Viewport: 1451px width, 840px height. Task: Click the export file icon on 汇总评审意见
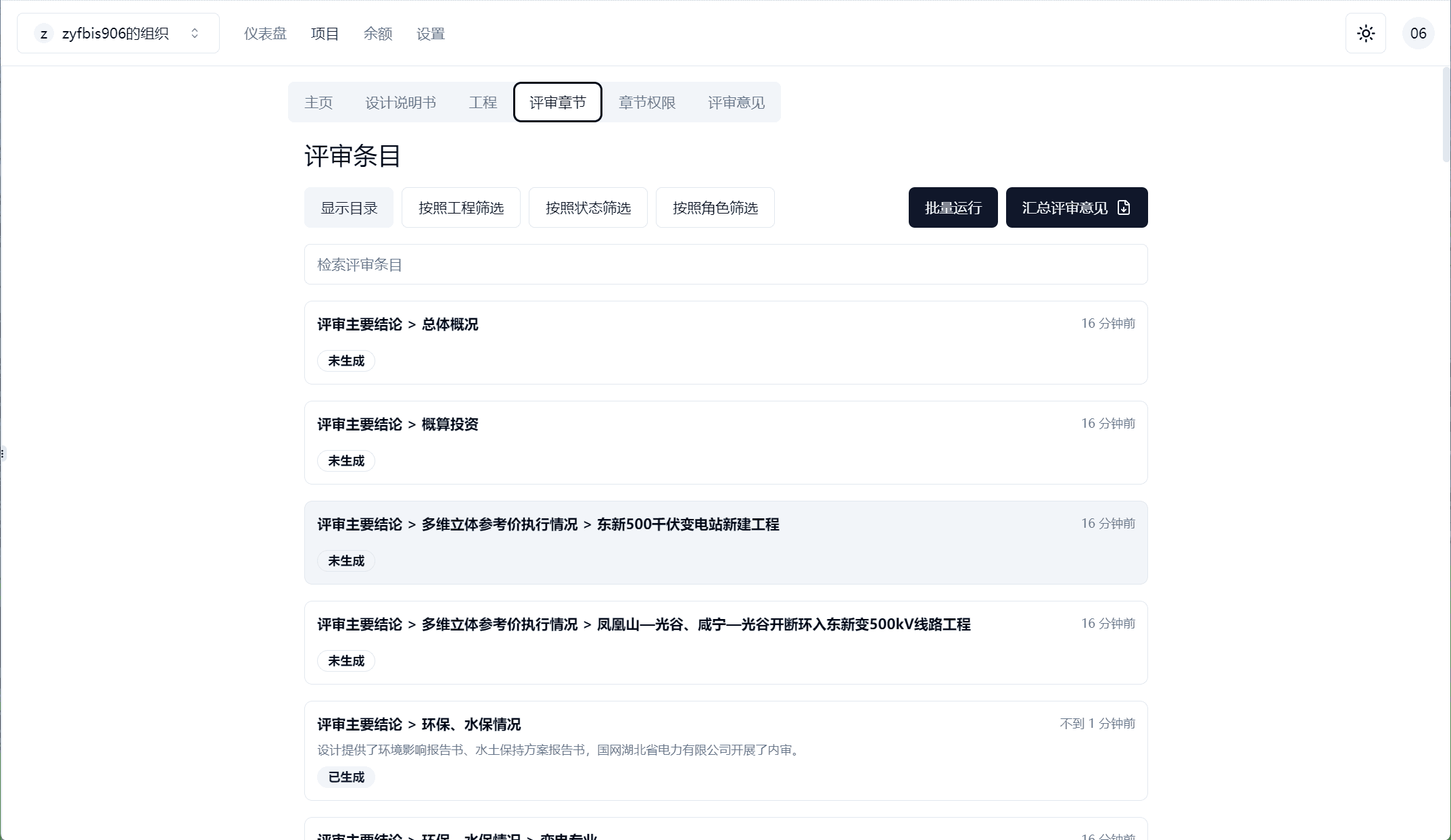click(1124, 207)
